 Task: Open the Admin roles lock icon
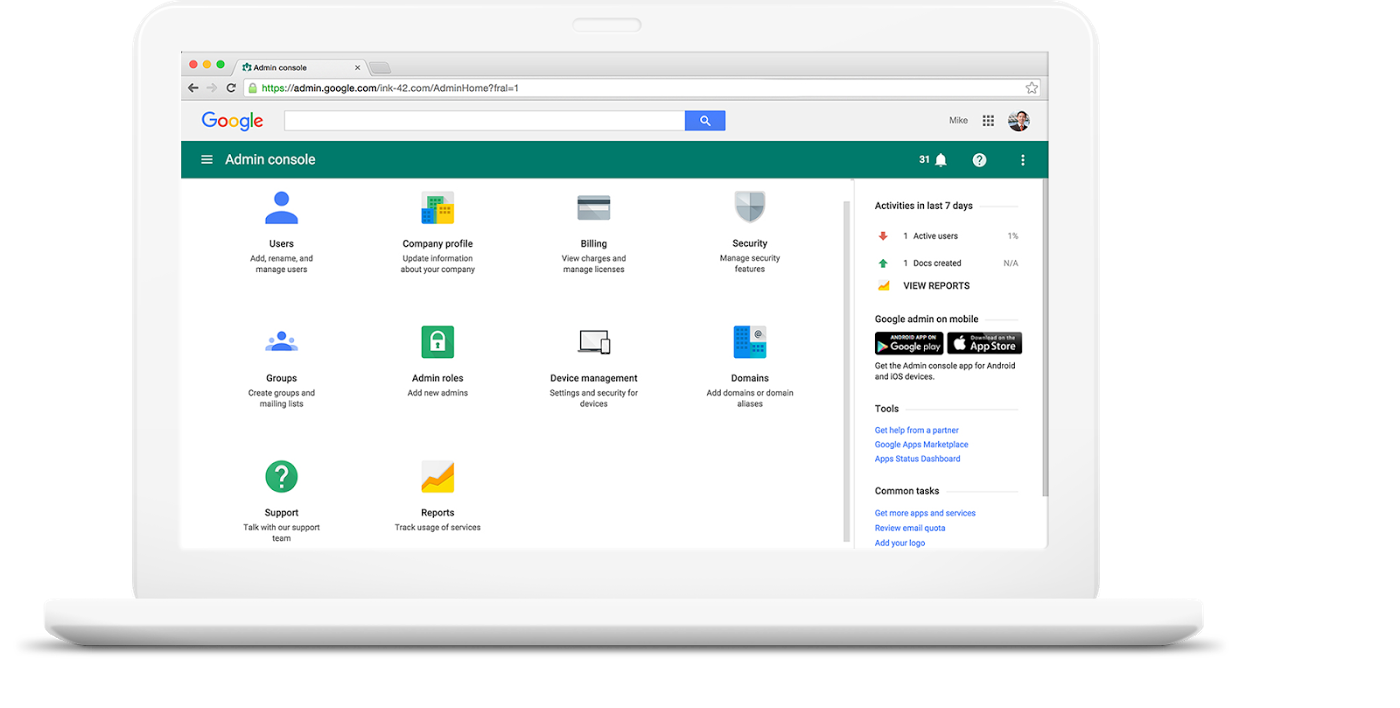click(437, 342)
